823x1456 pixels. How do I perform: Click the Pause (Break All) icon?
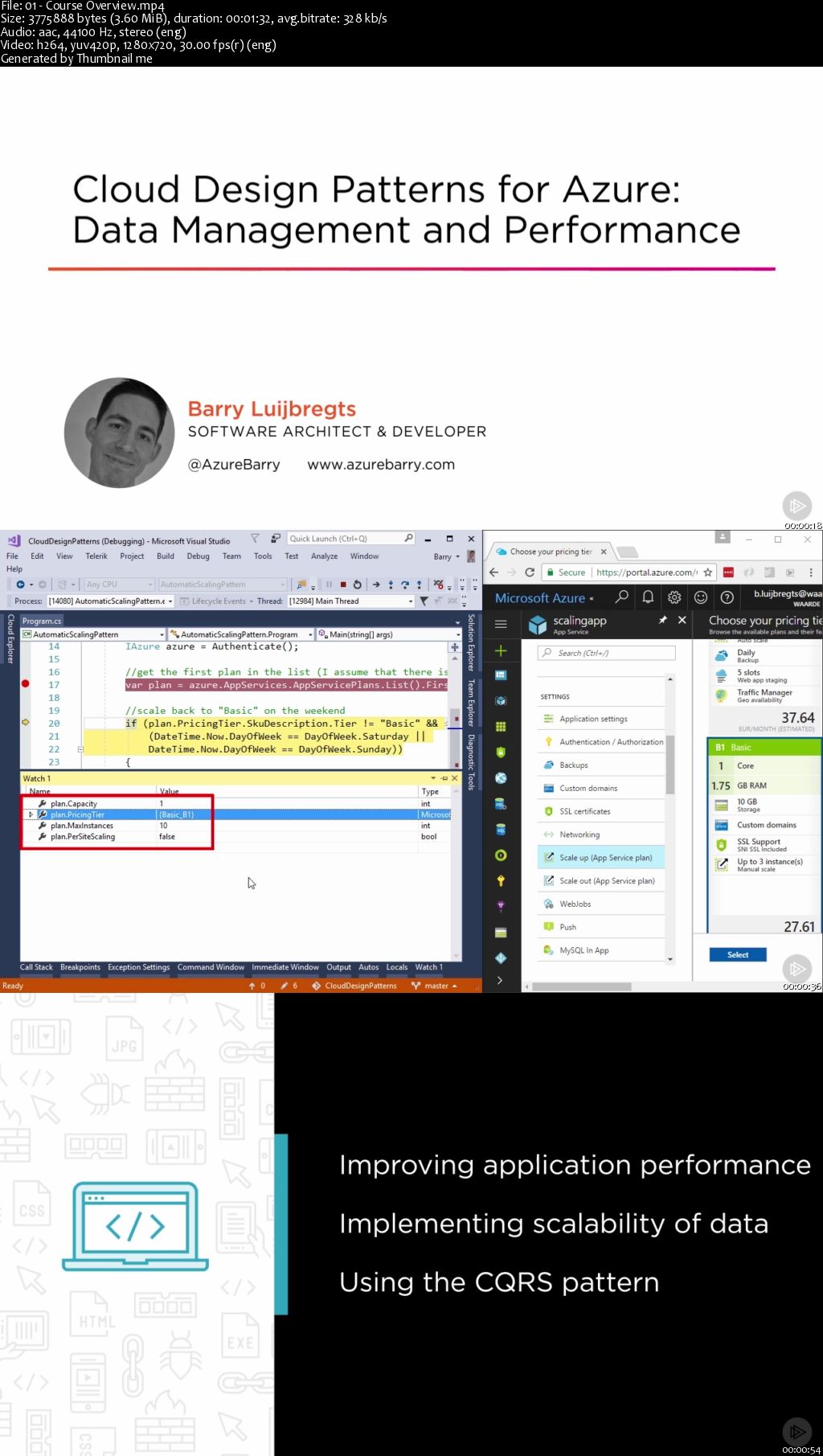329,584
